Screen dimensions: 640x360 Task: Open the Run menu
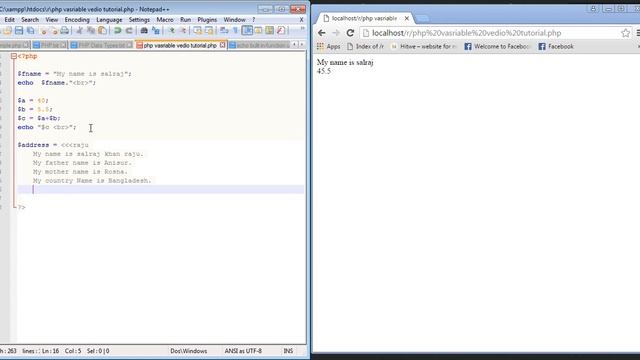185,20
